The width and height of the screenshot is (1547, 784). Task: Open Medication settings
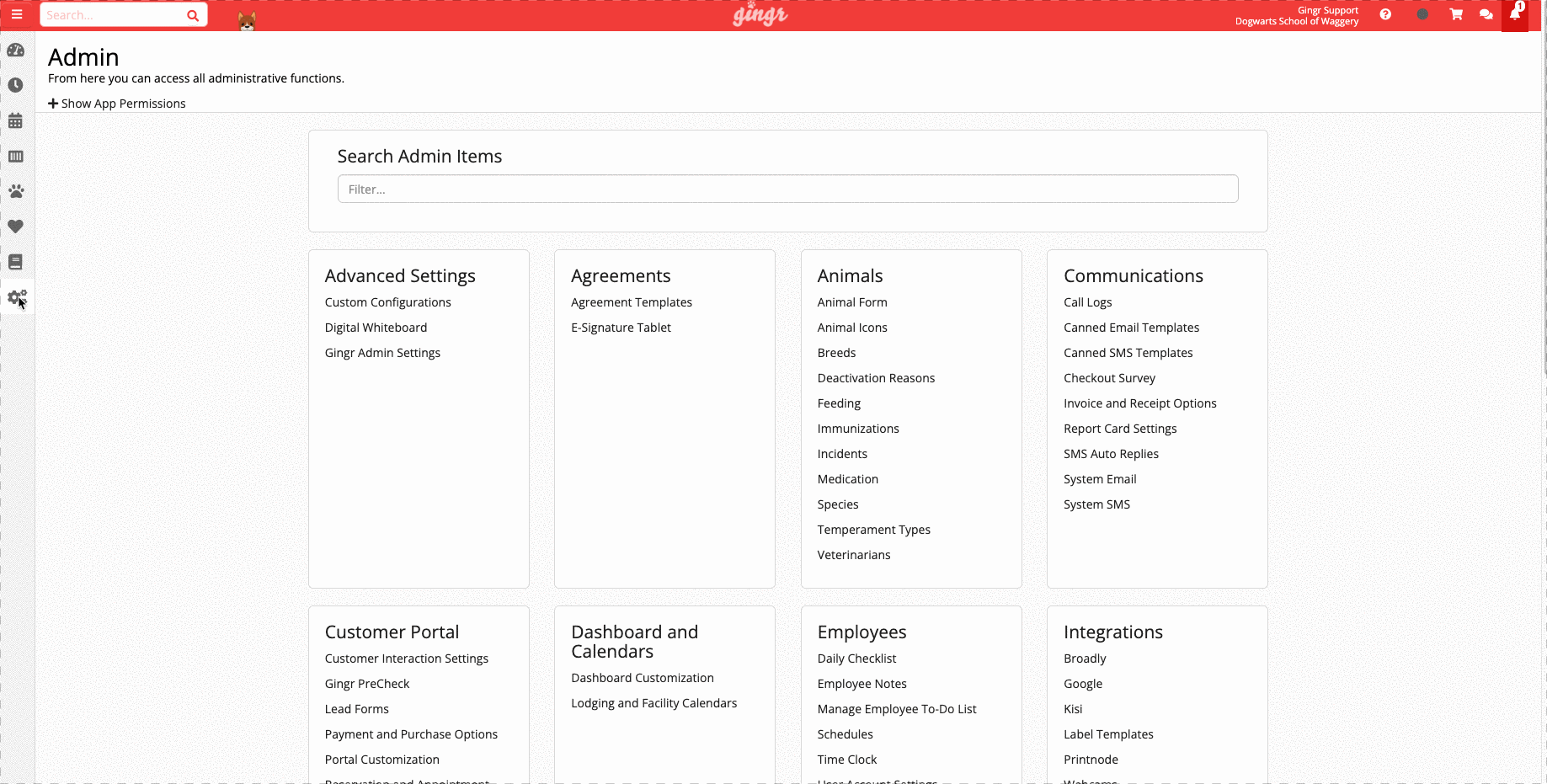pos(848,479)
